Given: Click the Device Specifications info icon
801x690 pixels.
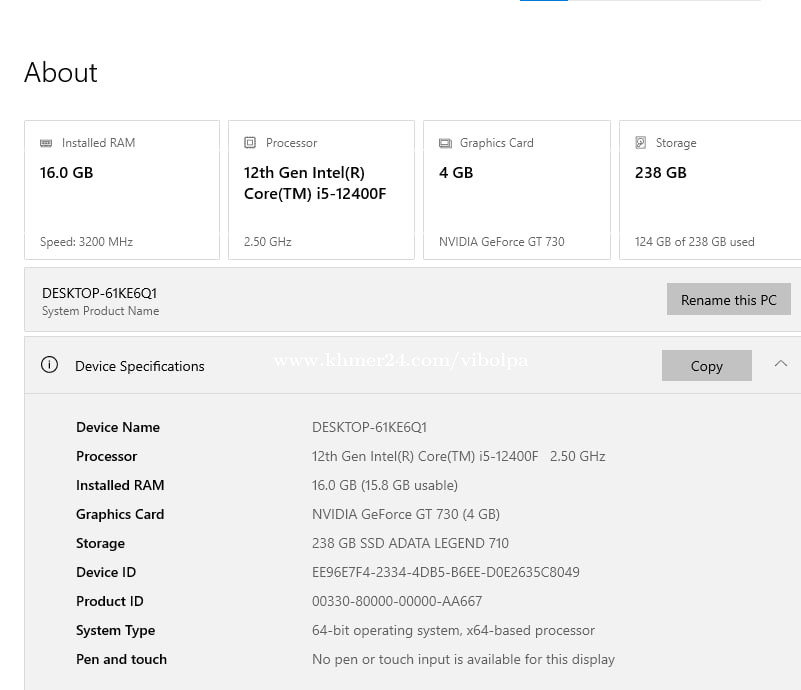Looking at the screenshot, I should 49,365.
